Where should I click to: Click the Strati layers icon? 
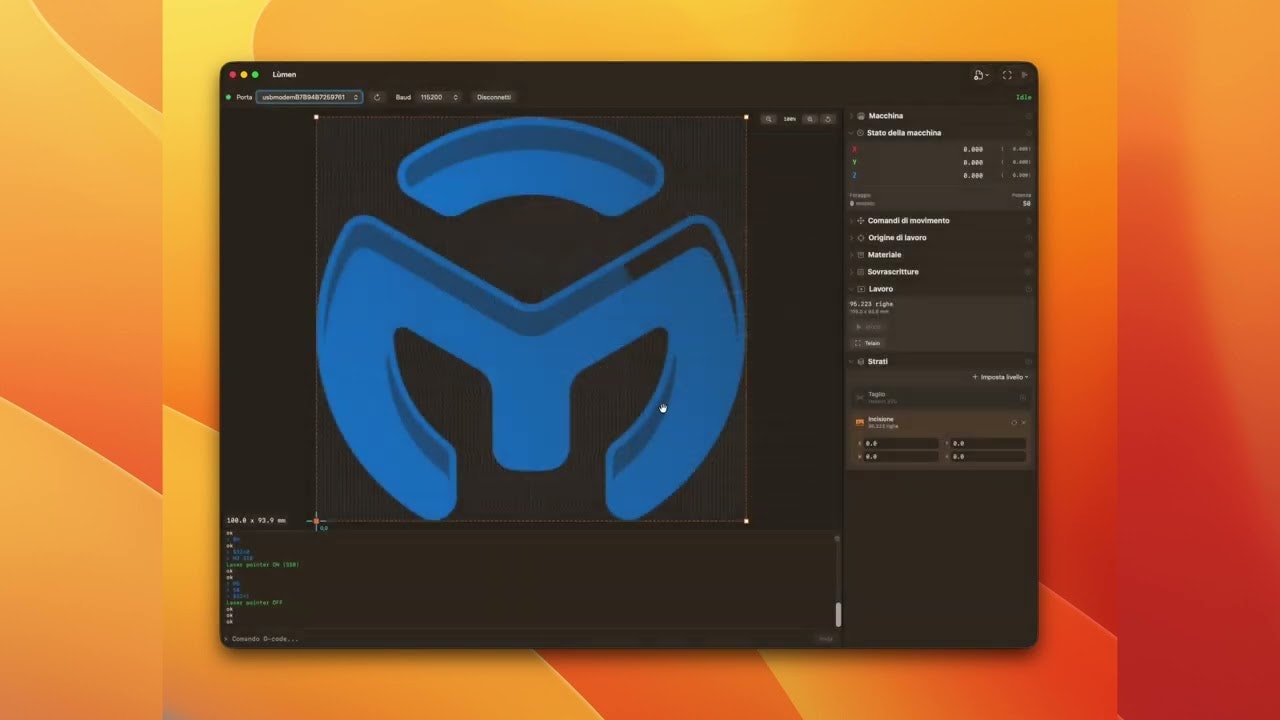point(861,361)
